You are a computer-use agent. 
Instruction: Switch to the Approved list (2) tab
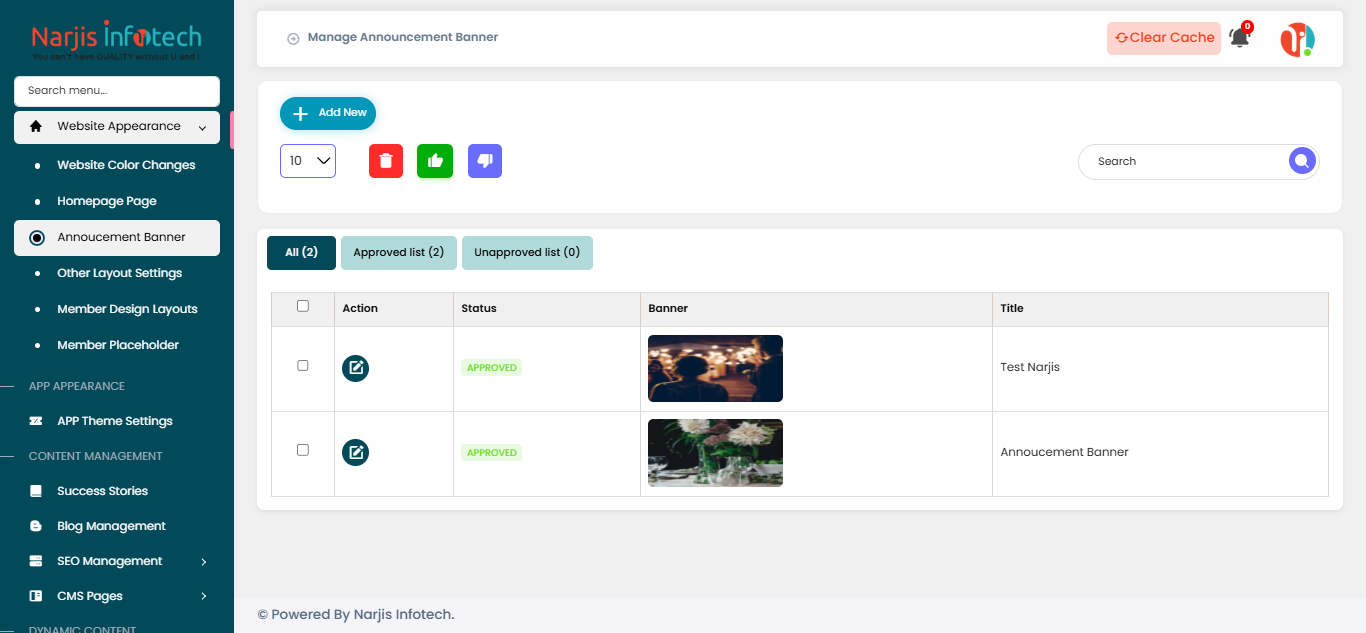tap(399, 253)
